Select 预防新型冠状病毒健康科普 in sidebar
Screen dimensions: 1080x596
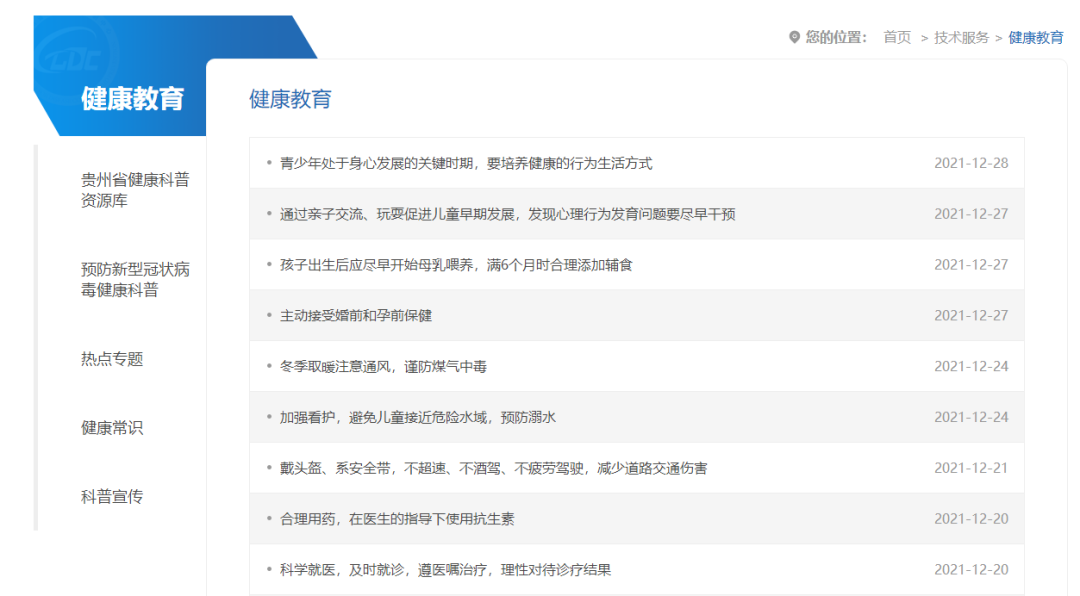click(135, 280)
